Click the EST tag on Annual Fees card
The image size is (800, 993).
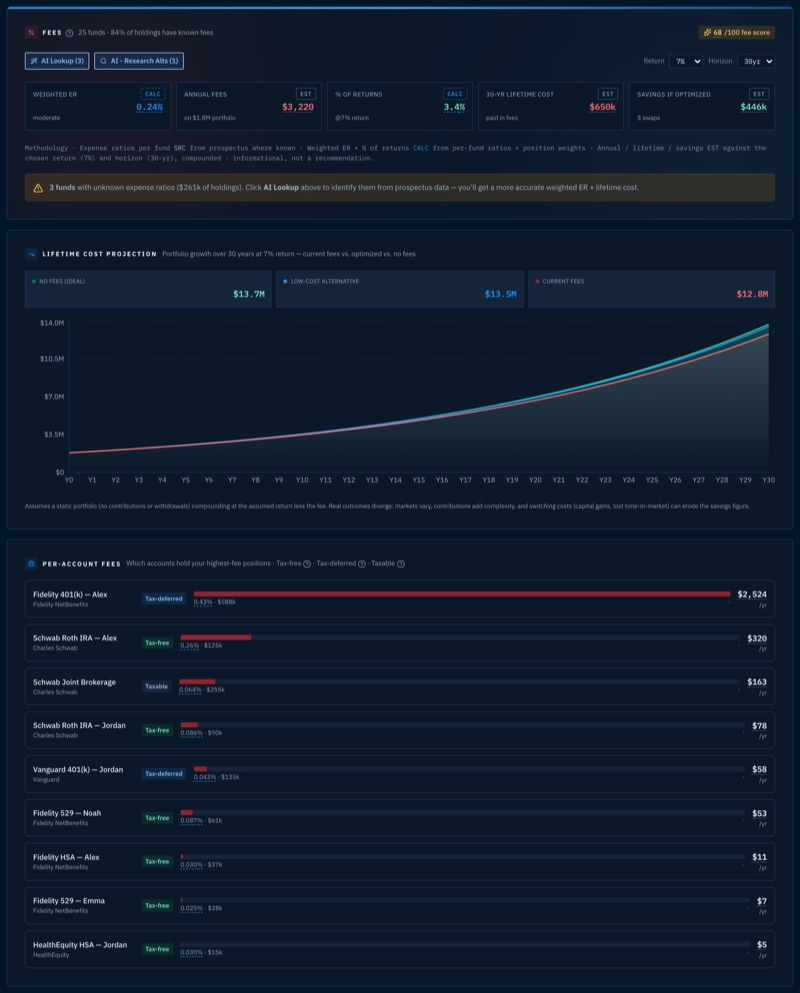click(306, 94)
